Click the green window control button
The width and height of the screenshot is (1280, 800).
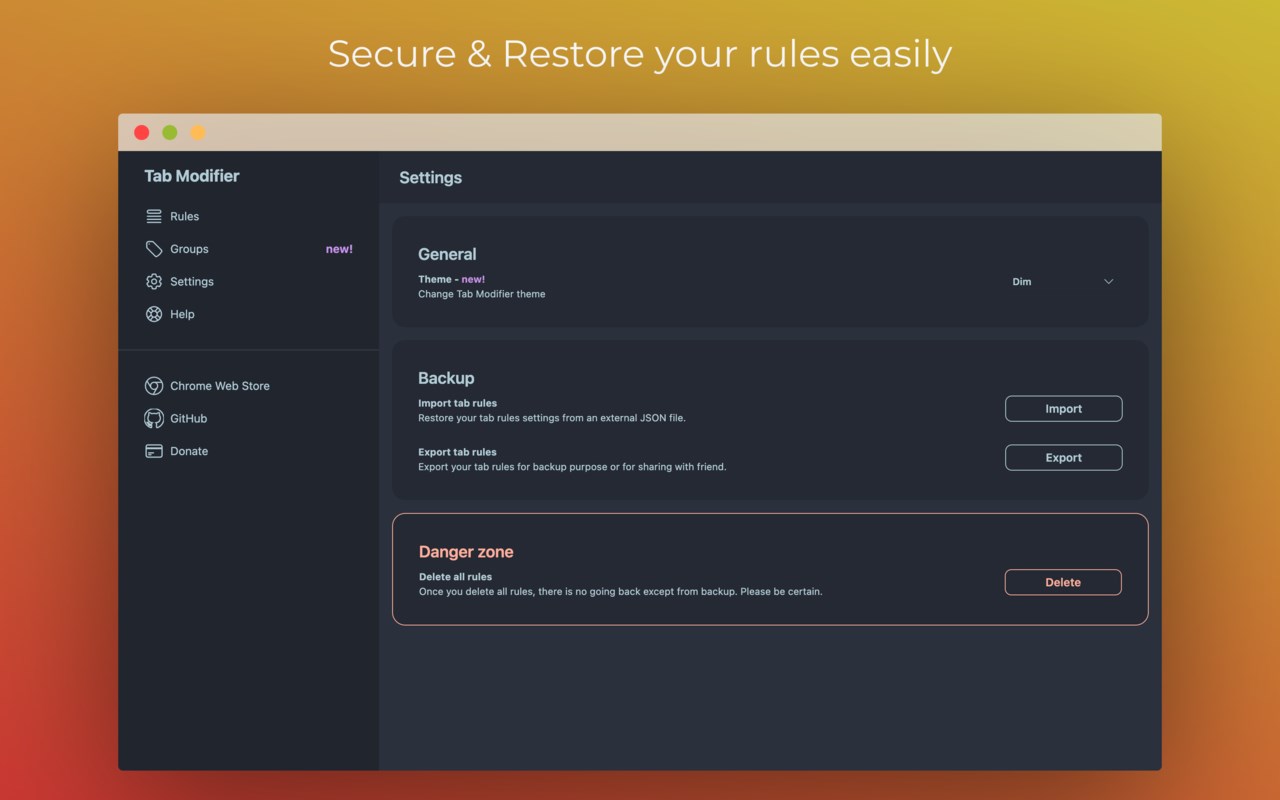click(x=170, y=132)
